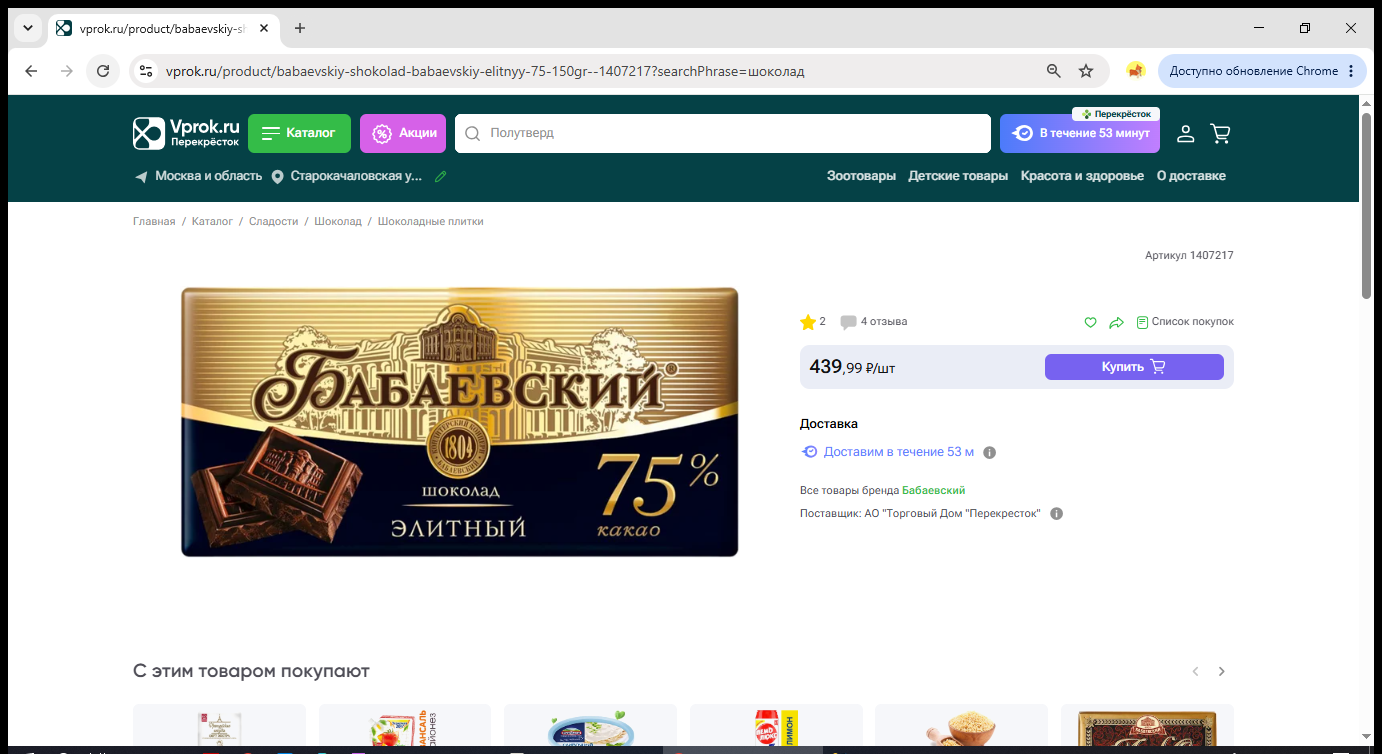Open Бабаевский brand products link
The width and height of the screenshot is (1382, 754).
pyautogui.click(x=934, y=490)
